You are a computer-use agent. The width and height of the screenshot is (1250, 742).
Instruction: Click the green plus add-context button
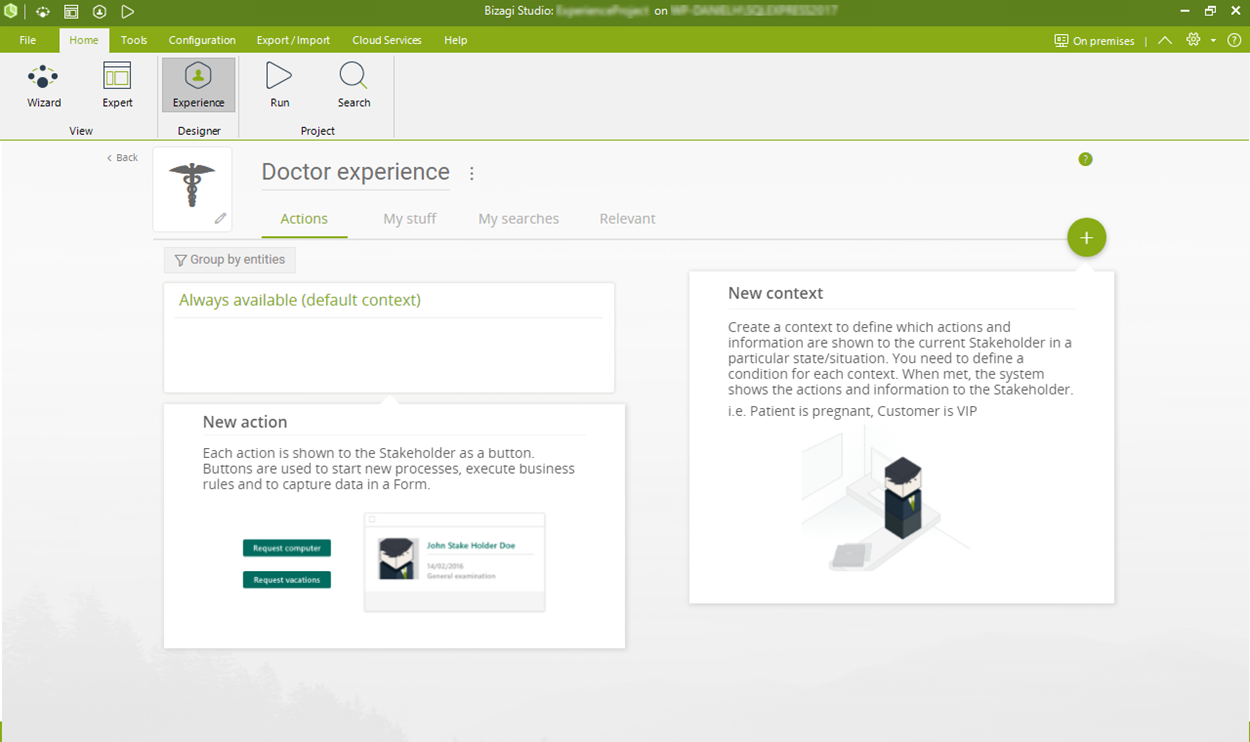point(1087,238)
